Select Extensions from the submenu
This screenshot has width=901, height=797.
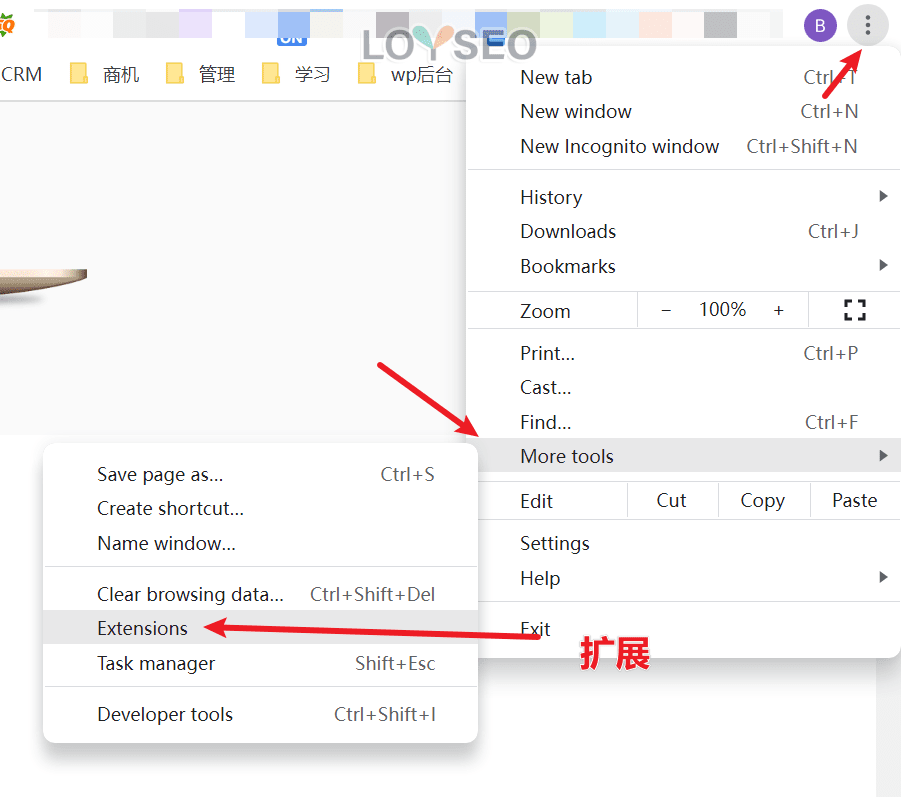[142, 629]
